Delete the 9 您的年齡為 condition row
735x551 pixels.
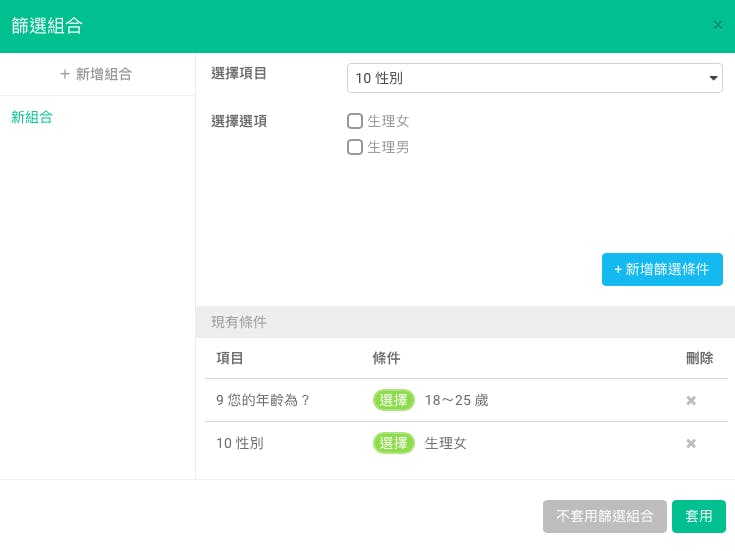click(x=690, y=401)
